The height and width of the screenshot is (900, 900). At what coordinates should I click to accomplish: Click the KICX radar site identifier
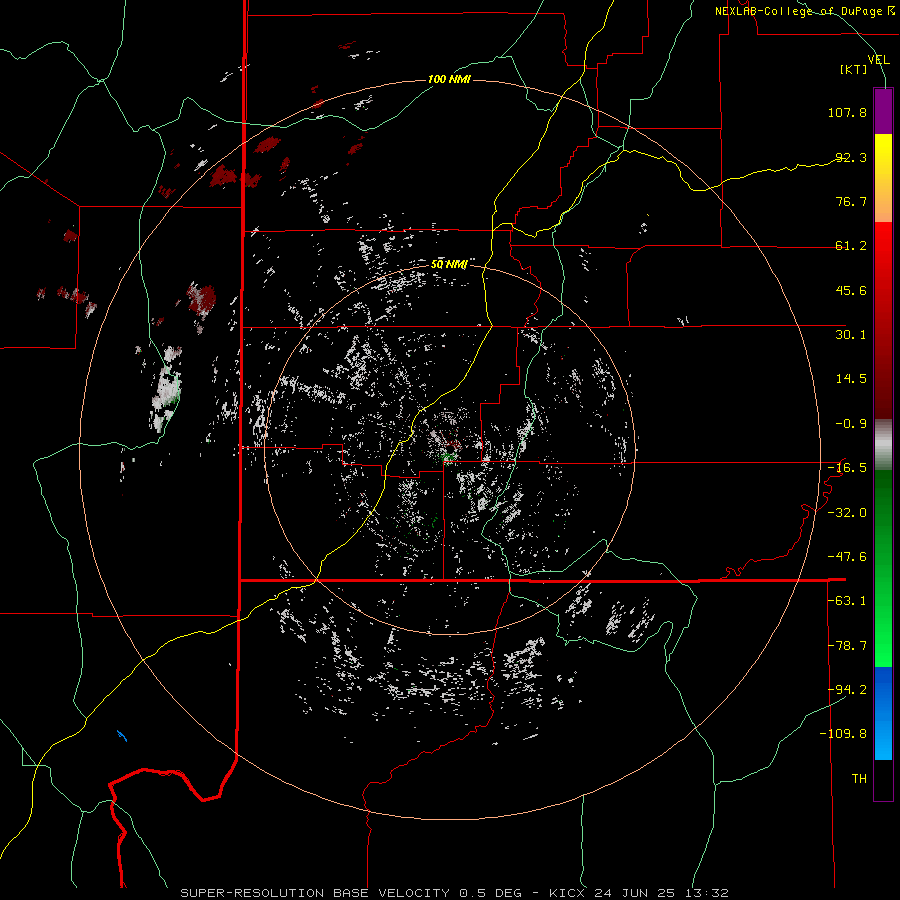[x=565, y=893]
